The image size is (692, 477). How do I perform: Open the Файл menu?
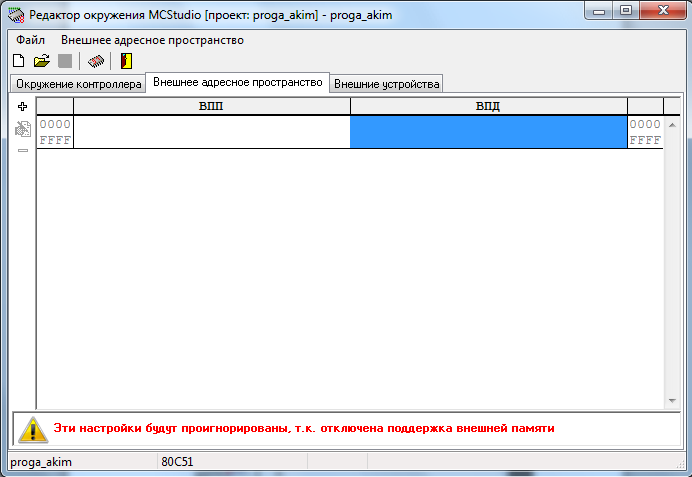coord(30,40)
